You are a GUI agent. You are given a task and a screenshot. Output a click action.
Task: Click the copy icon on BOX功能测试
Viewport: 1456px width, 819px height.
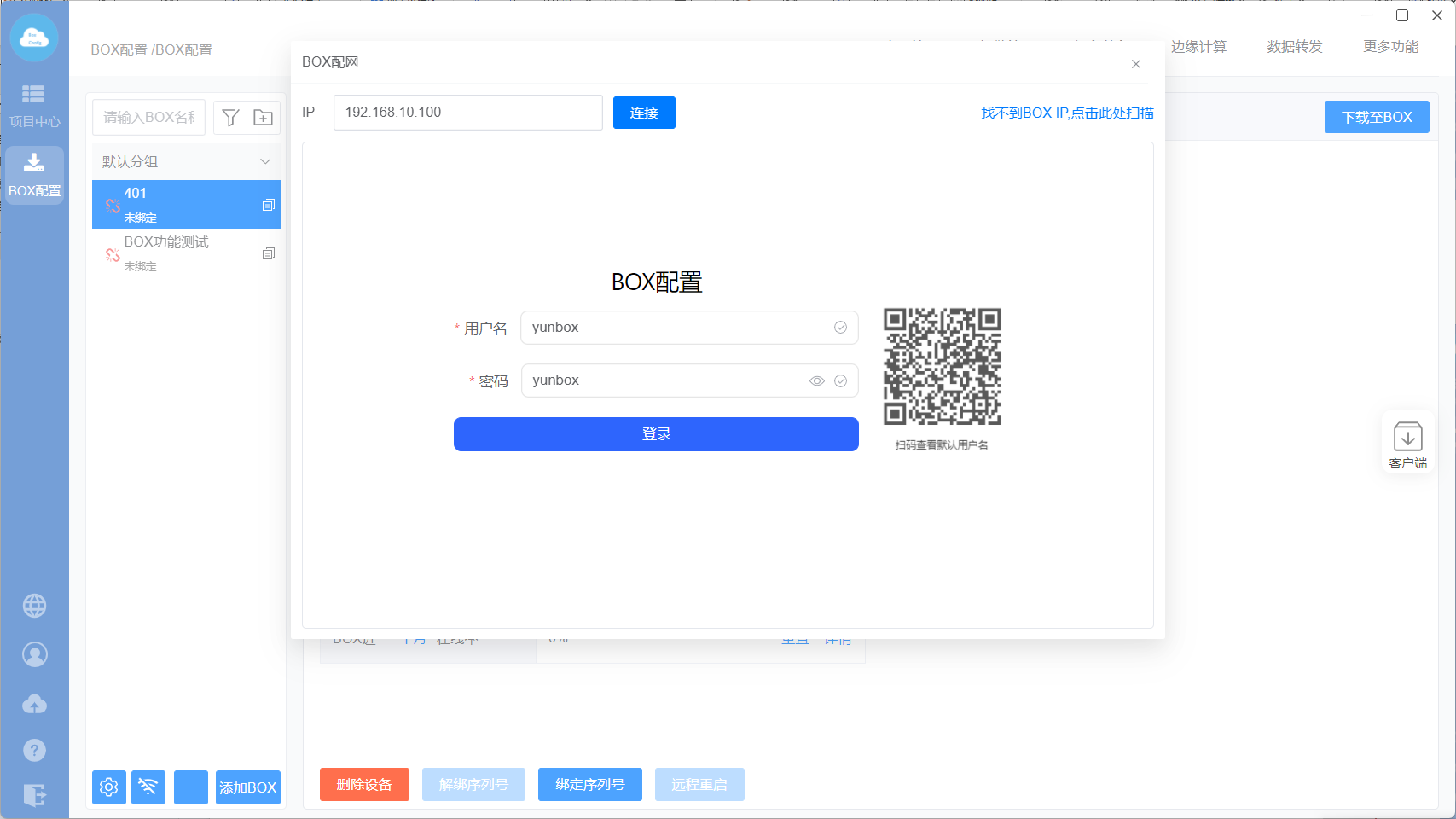tap(268, 253)
